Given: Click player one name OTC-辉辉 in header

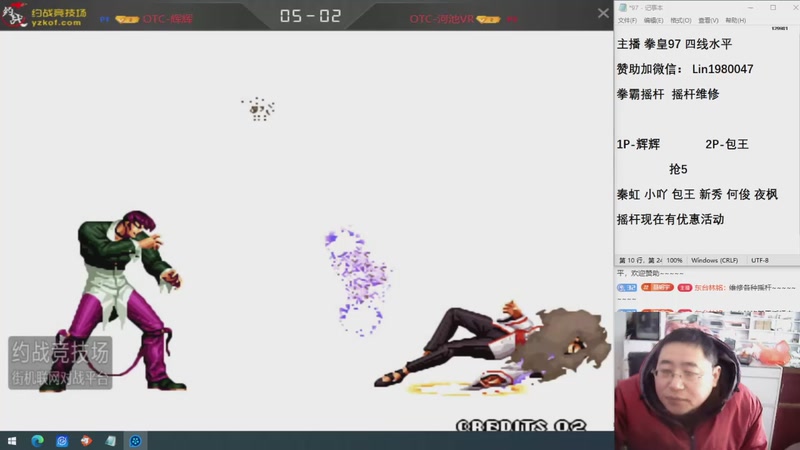Looking at the screenshot, I should point(167,19).
